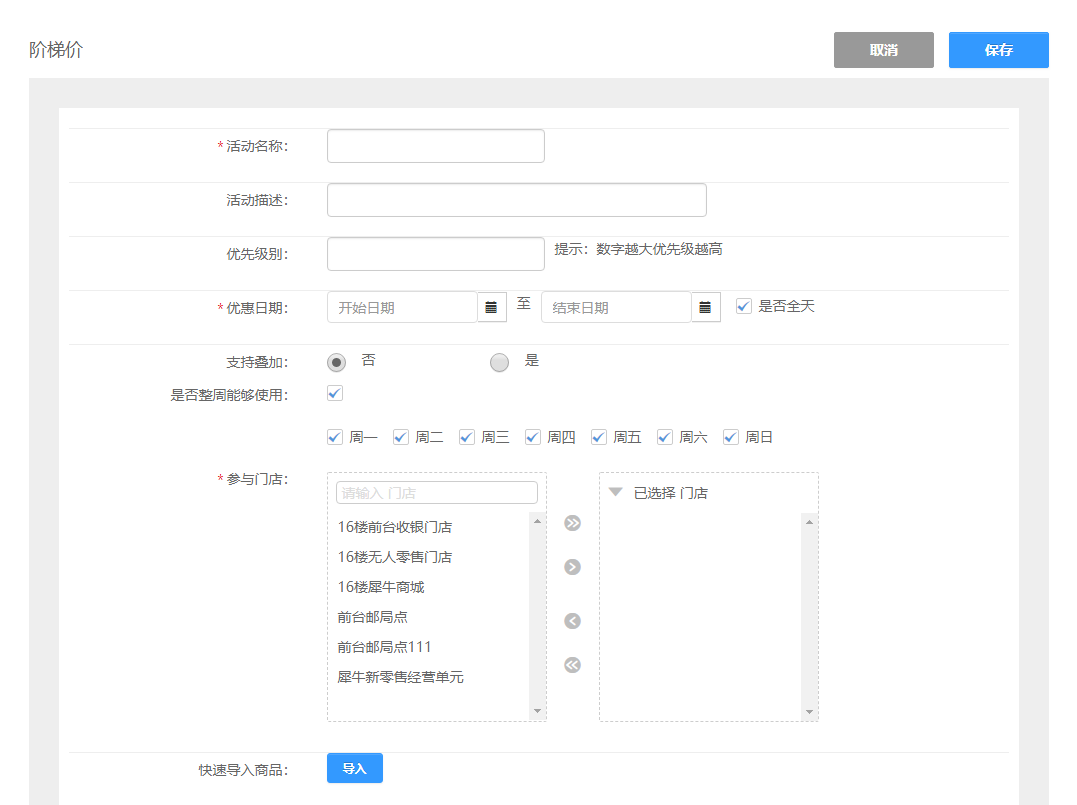
Task: Click the 取消 button
Action: pos(883,49)
